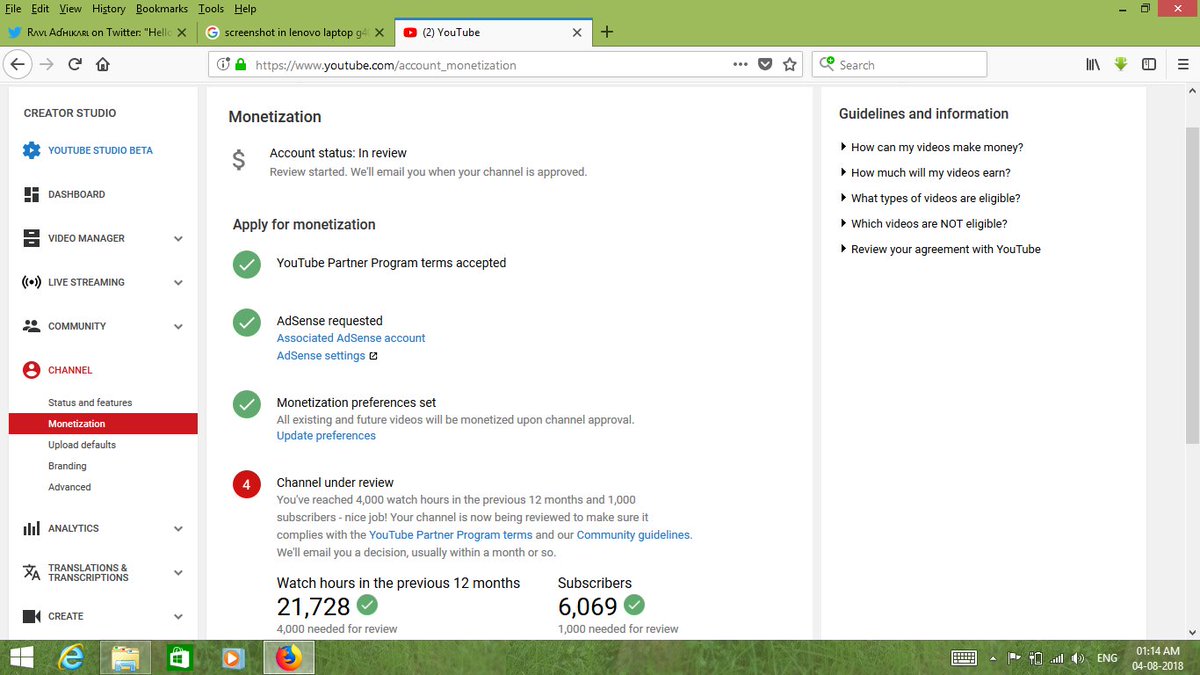Image resolution: width=1200 pixels, height=675 pixels.
Task: Expand the Analytics section
Action: tap(178, 528)
